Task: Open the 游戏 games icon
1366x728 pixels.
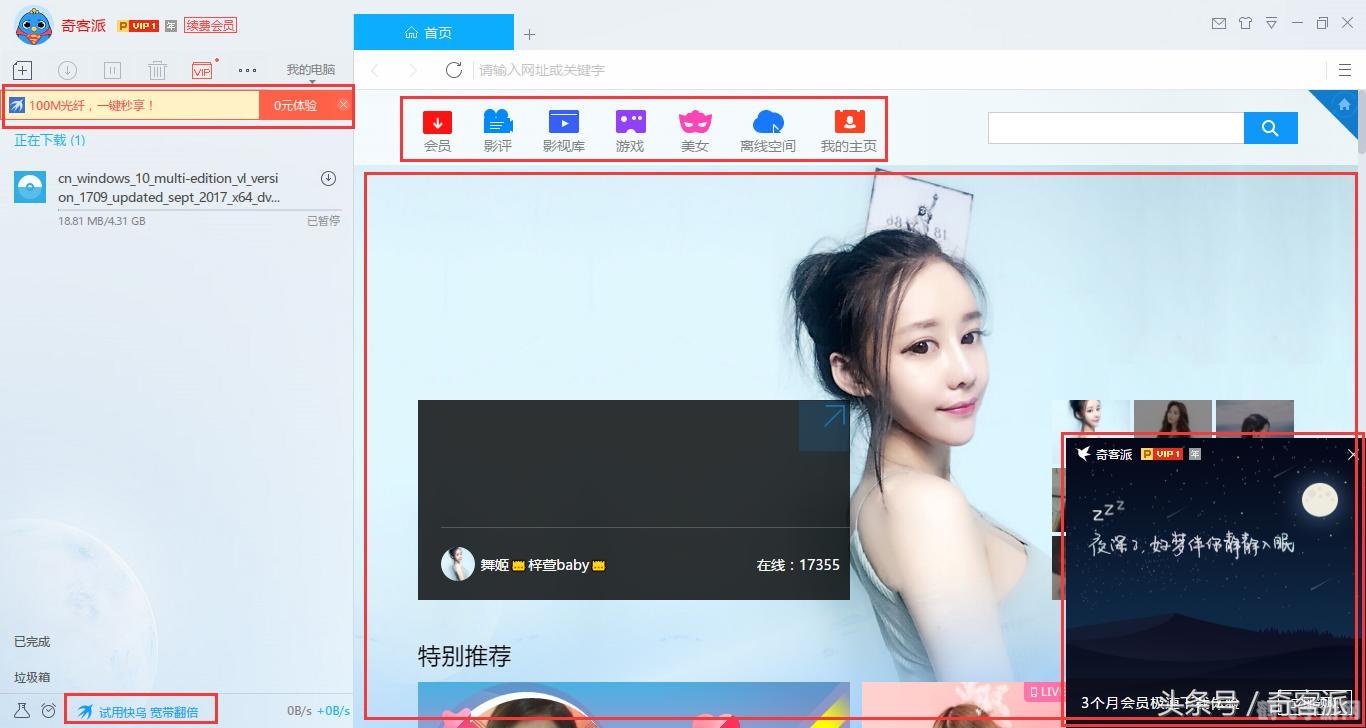Action: pyautogui.click(x=630, y=128)
